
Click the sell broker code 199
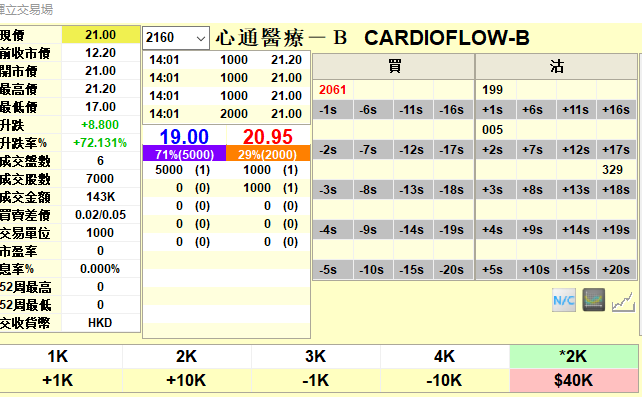coord(493,90)
